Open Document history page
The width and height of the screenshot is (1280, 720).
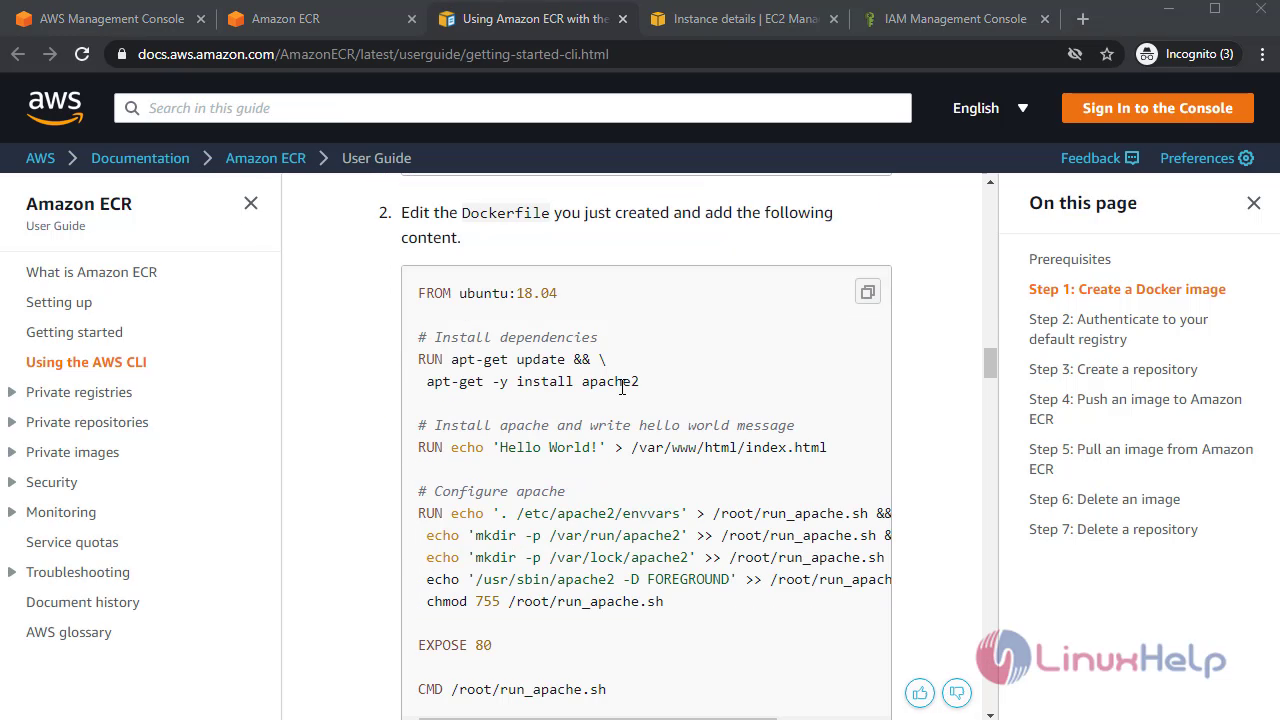pos(83,602)
